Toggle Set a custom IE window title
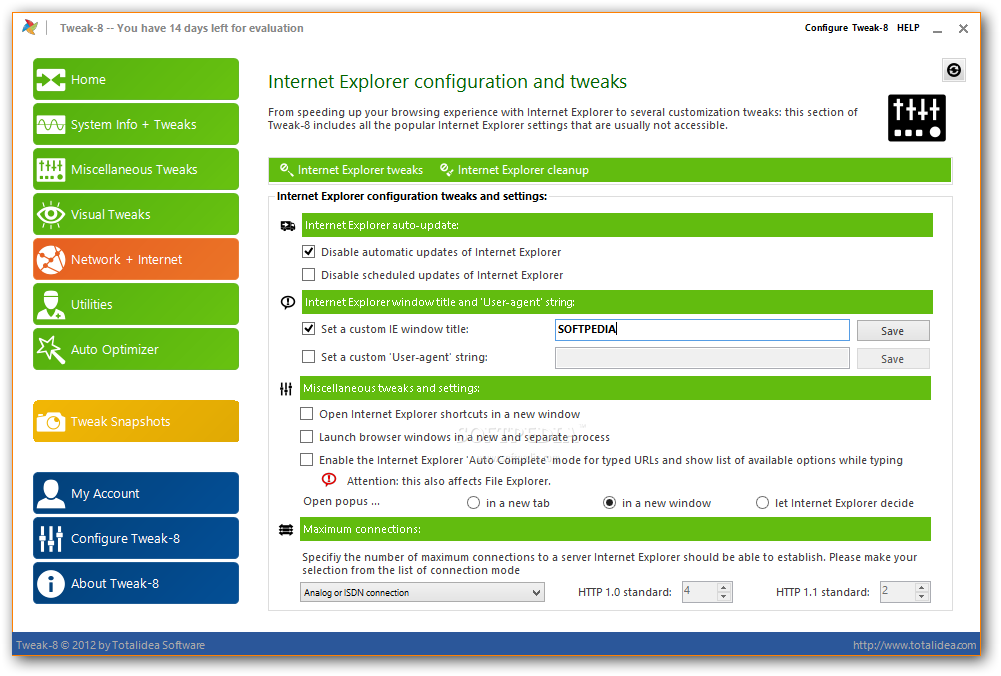Viewport: 1001px width, 676px height. coord(308,329)
